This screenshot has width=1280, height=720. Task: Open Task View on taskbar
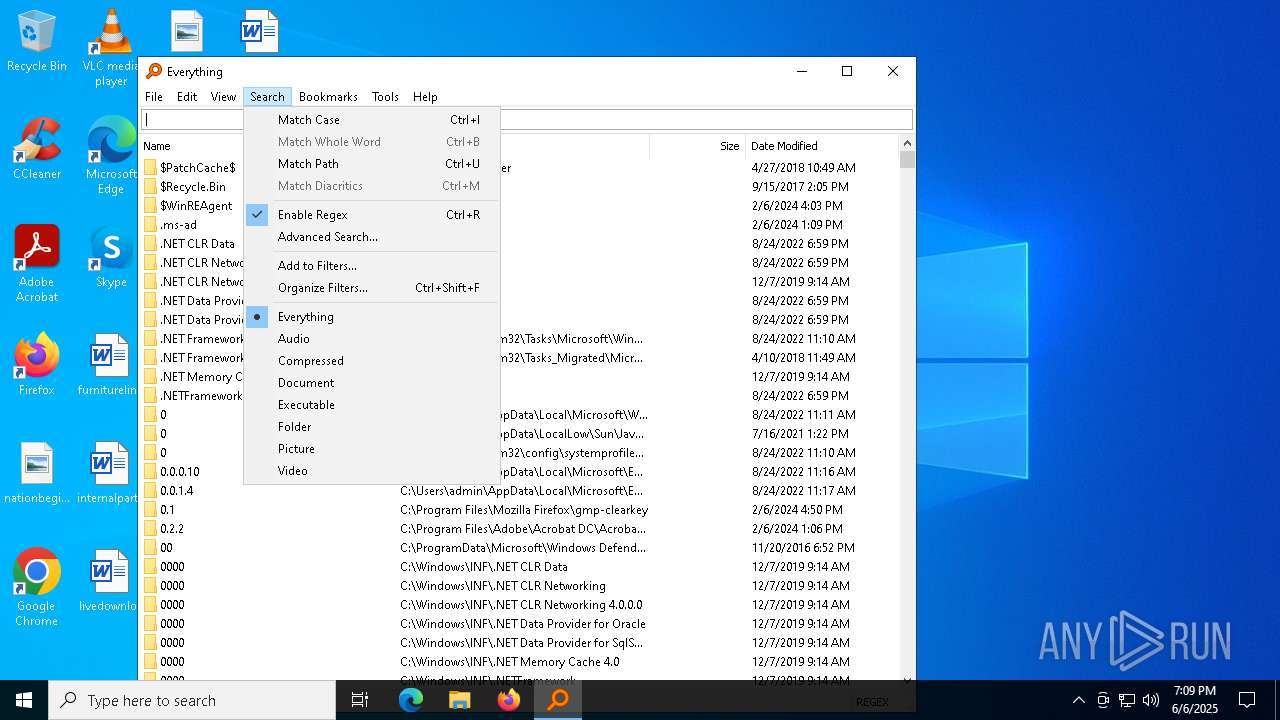[360, 700]
